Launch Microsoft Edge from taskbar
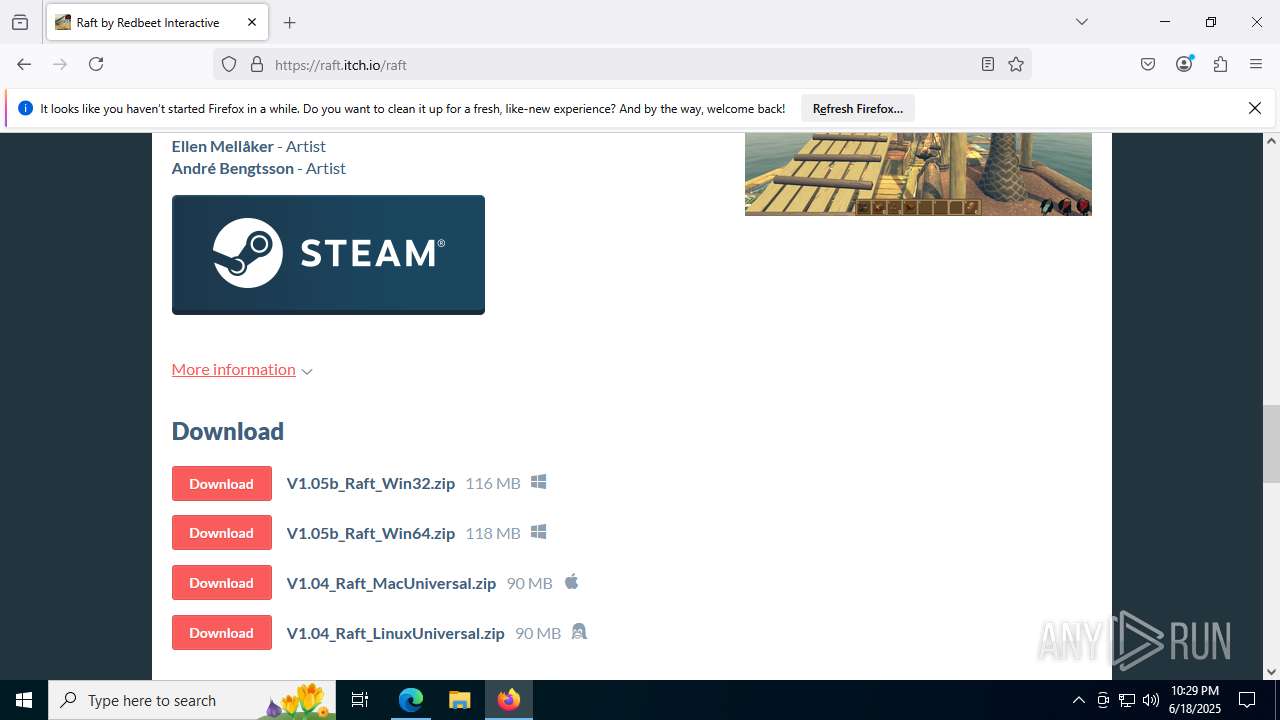1280x720 pixels. point(411,700)
